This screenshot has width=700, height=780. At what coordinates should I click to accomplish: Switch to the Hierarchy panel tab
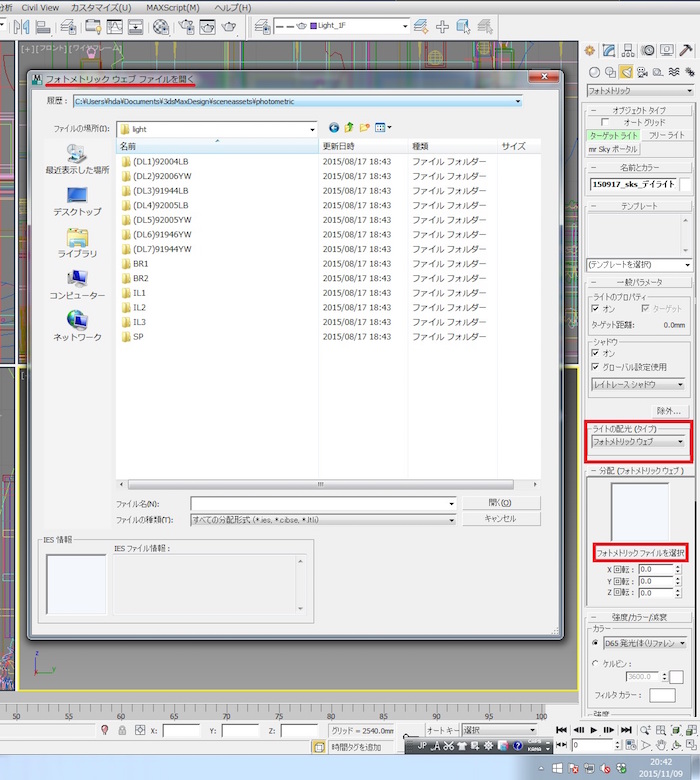coord(628,50)
